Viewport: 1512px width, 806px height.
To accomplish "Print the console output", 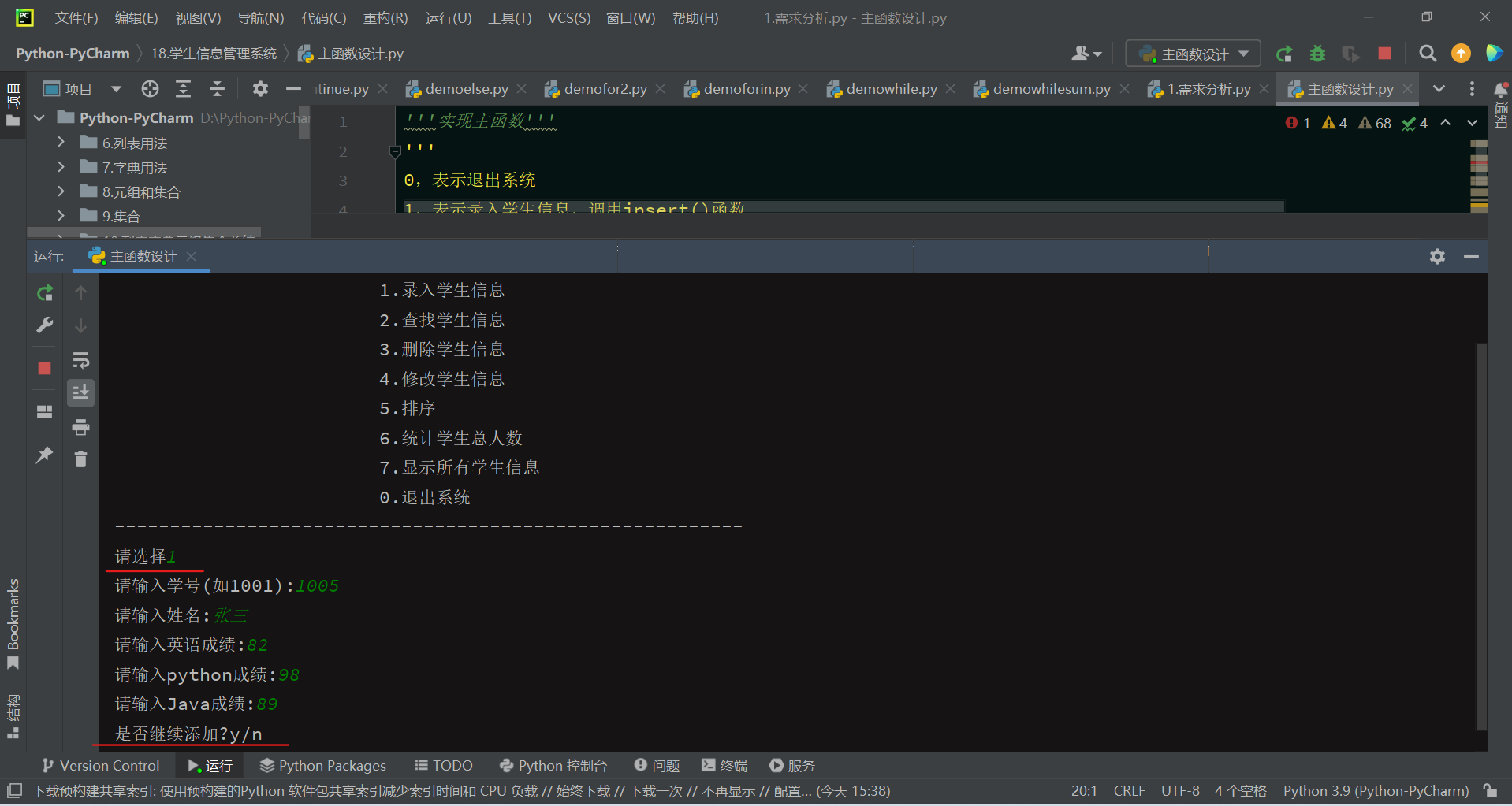I will (80, 427).
